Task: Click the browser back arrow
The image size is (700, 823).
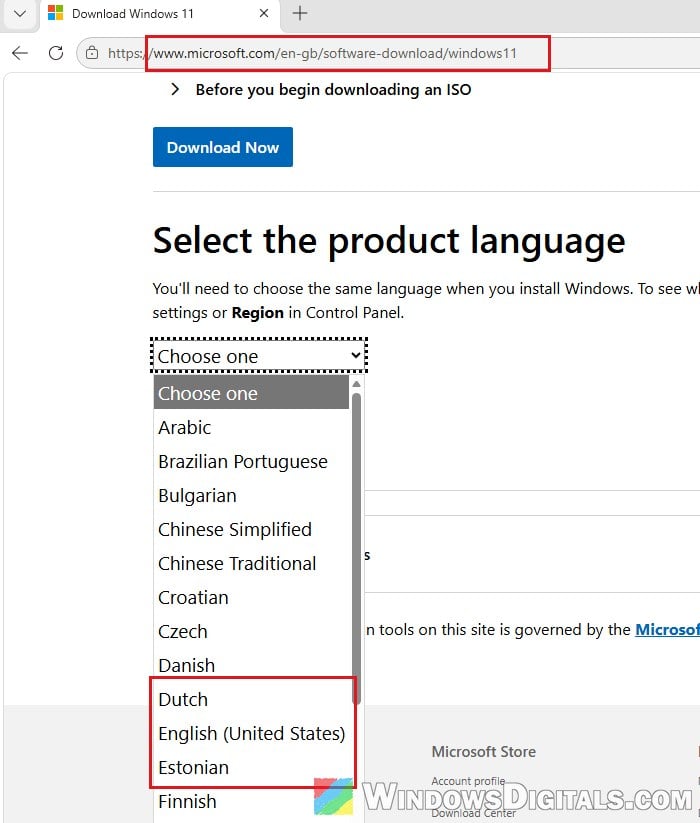Action: [x=20, y=53]
